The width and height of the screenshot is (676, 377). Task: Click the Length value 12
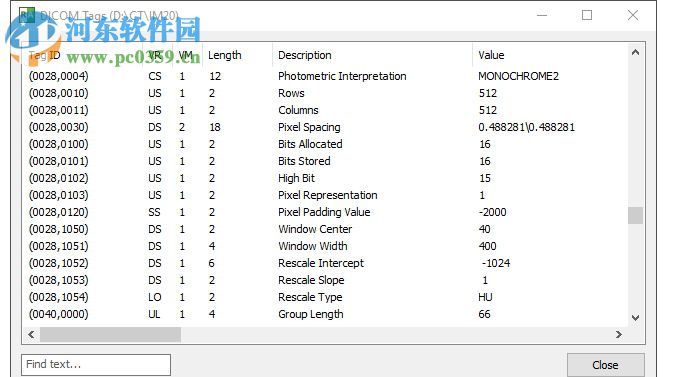tap(215, 76)
